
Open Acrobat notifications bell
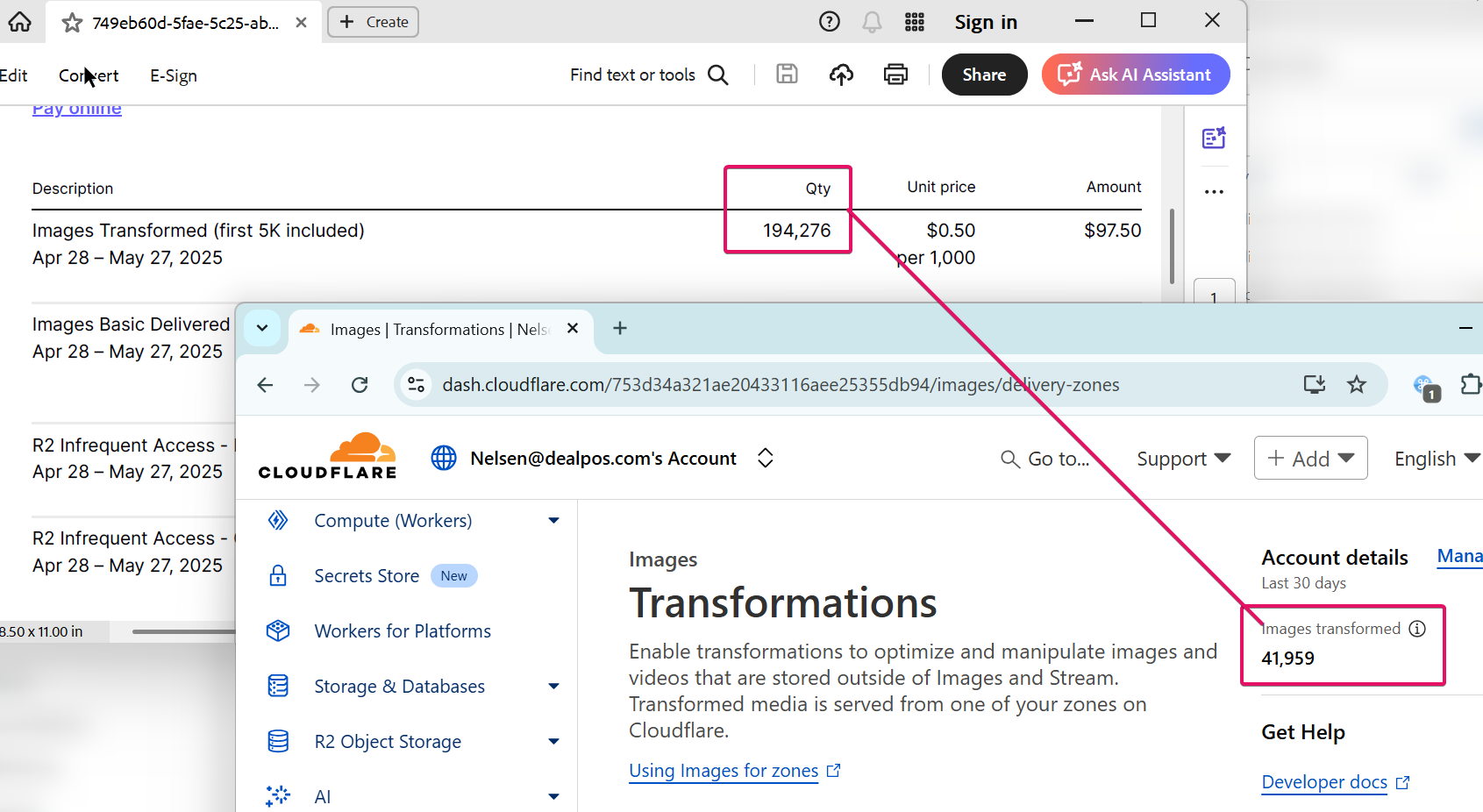(872, 22)
